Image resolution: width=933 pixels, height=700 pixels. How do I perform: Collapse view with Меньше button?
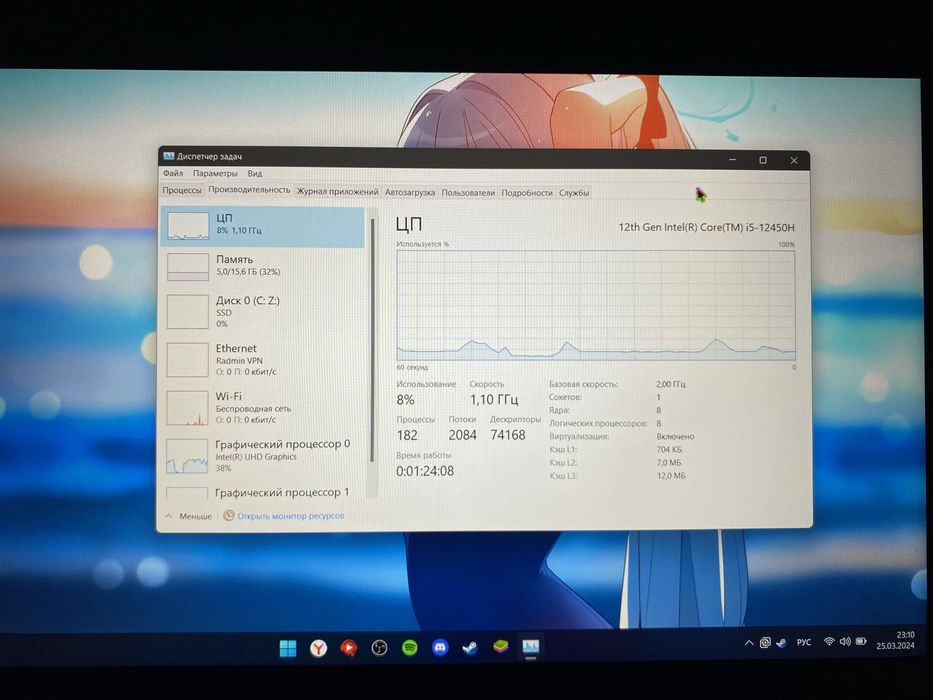pyautogui.click(x=189, y=516)
